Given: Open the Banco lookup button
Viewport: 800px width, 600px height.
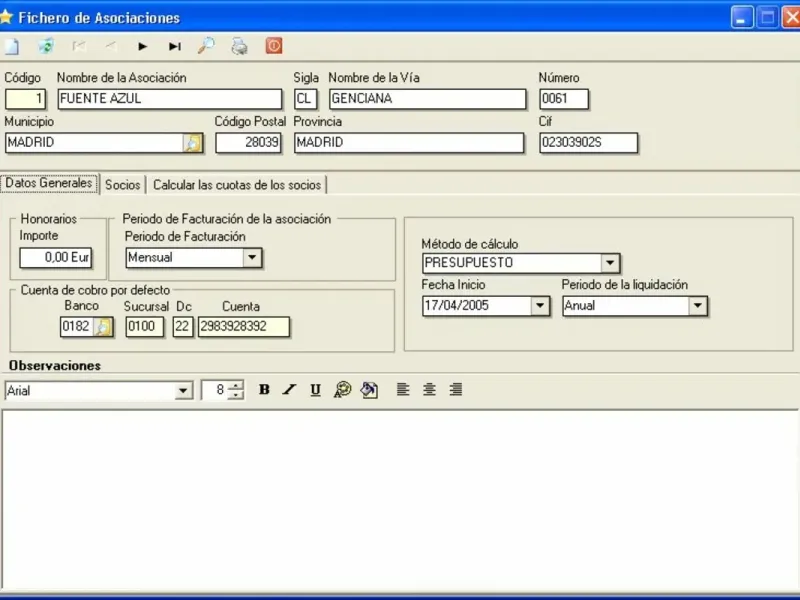Looking at the screenshot, I should [103, 327].
